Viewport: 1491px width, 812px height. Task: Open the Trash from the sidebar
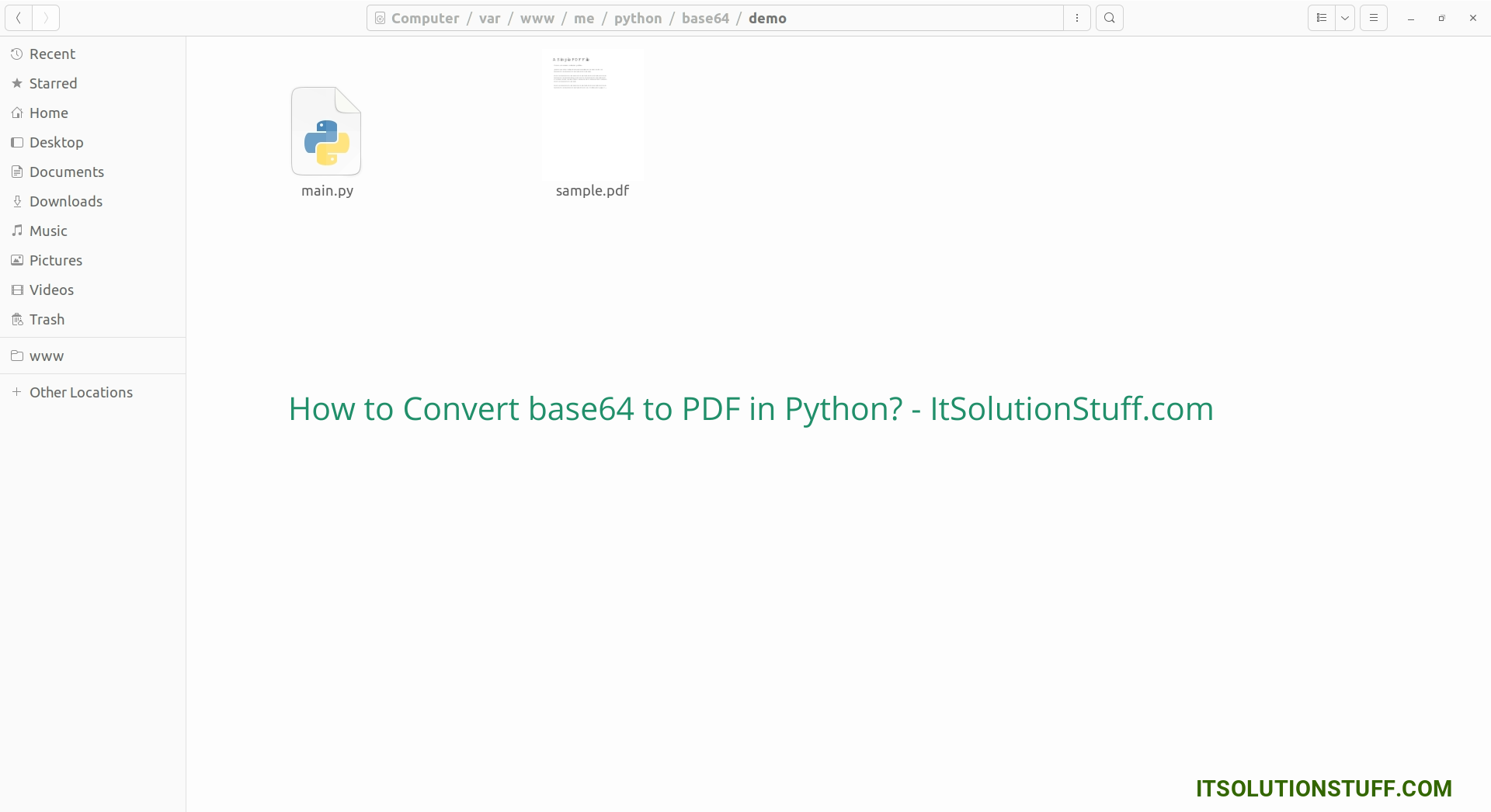(47, 319)
